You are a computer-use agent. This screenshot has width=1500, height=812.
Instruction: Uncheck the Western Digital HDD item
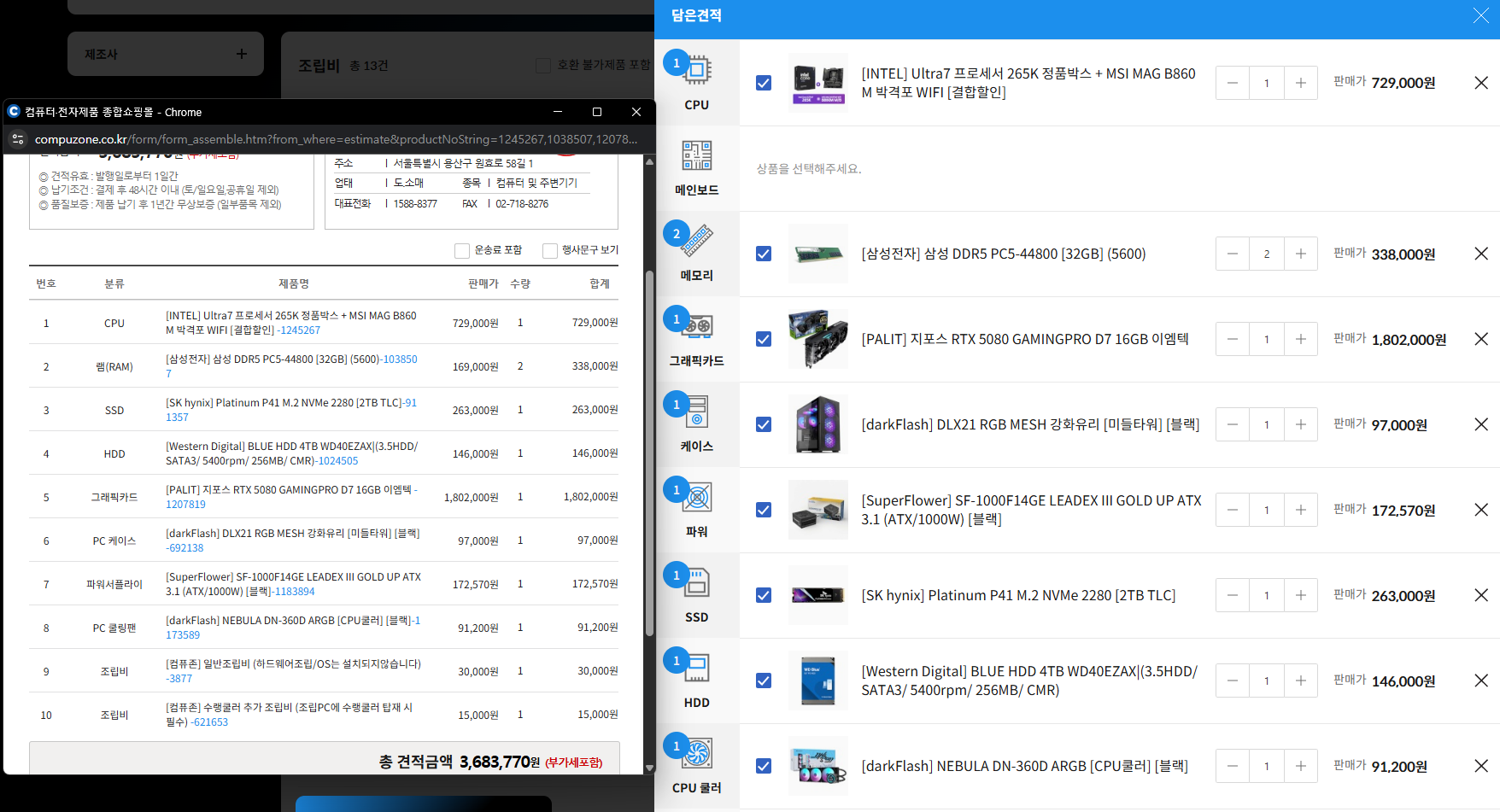click(764, 681)
